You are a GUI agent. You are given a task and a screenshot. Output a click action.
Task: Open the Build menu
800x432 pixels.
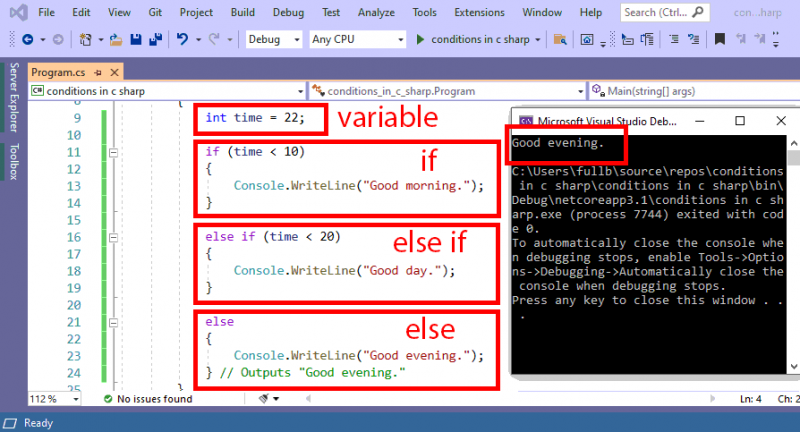241,13
